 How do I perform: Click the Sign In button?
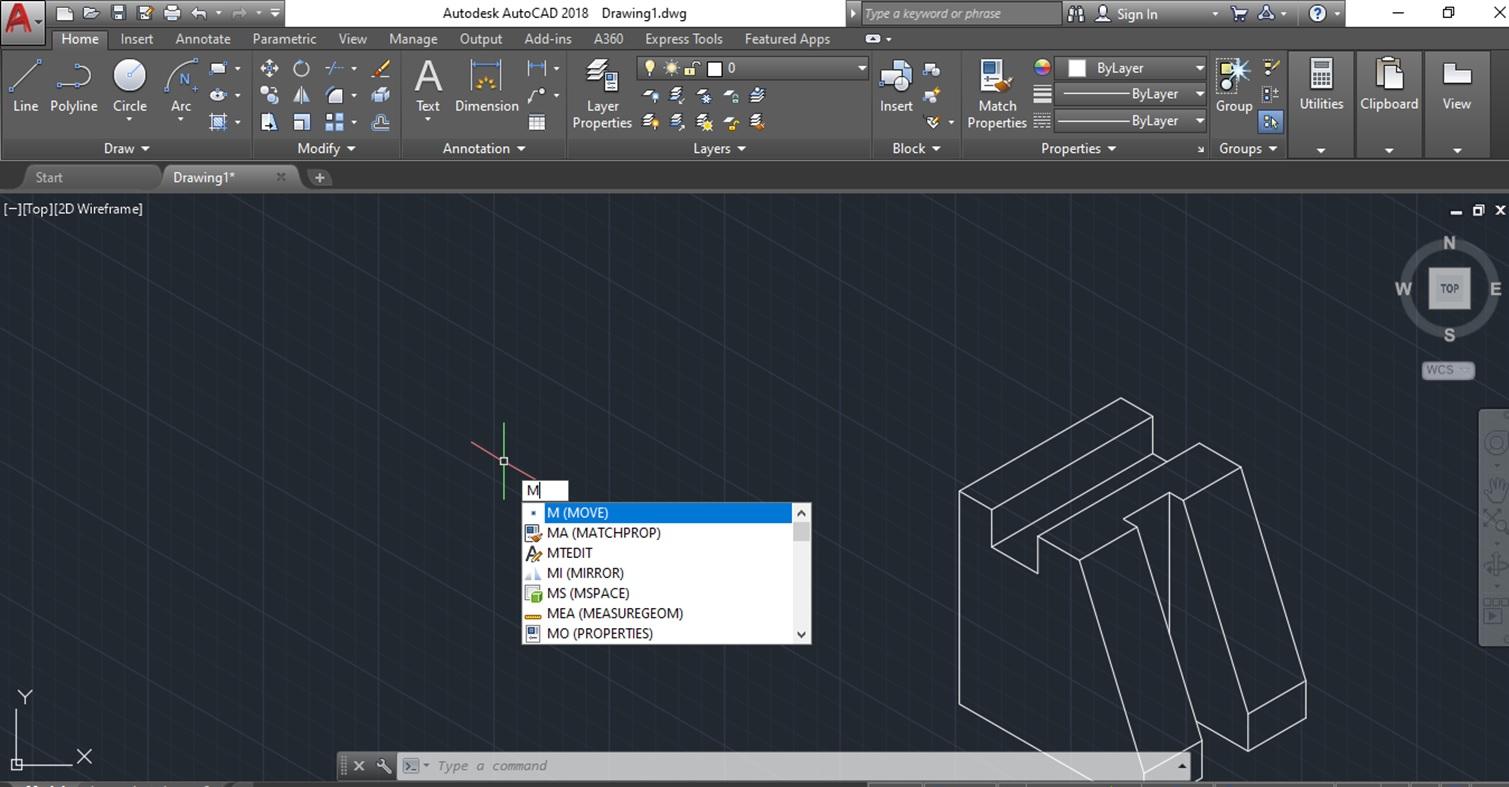tap(1137, 14)
